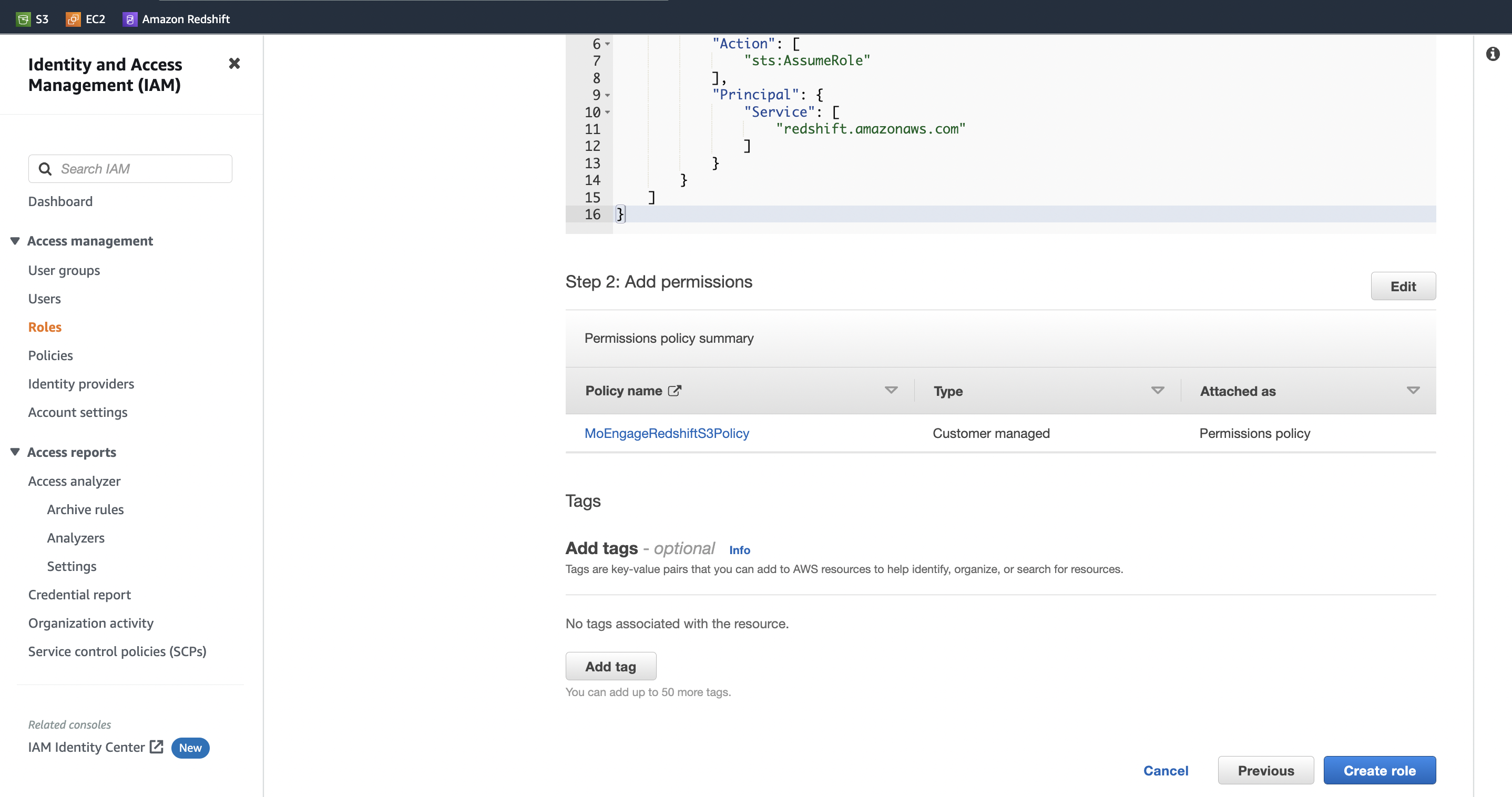Open Credential report
The image size is (1512, 797).
tap(79, 595)
